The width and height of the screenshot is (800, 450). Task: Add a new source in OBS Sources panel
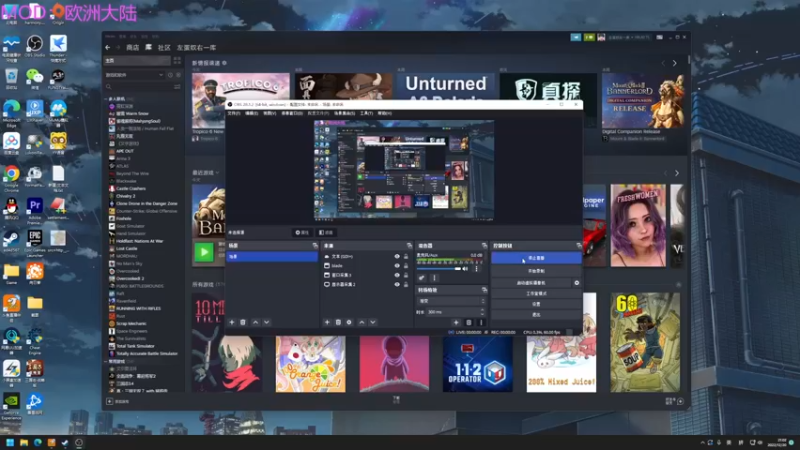tap(327, 322)
